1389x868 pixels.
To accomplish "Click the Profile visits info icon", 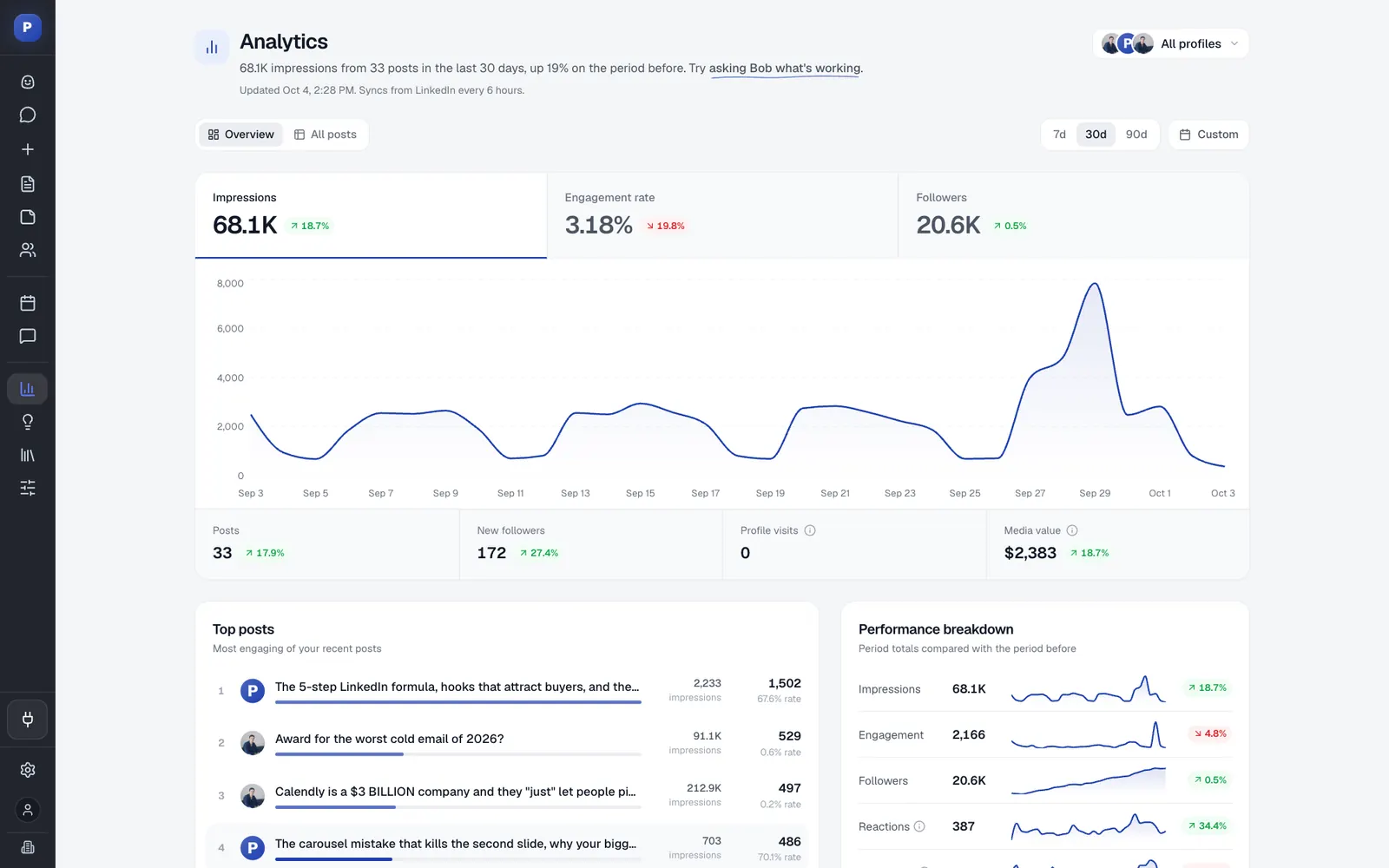I will pyautogui.click(x=810, y=530).
